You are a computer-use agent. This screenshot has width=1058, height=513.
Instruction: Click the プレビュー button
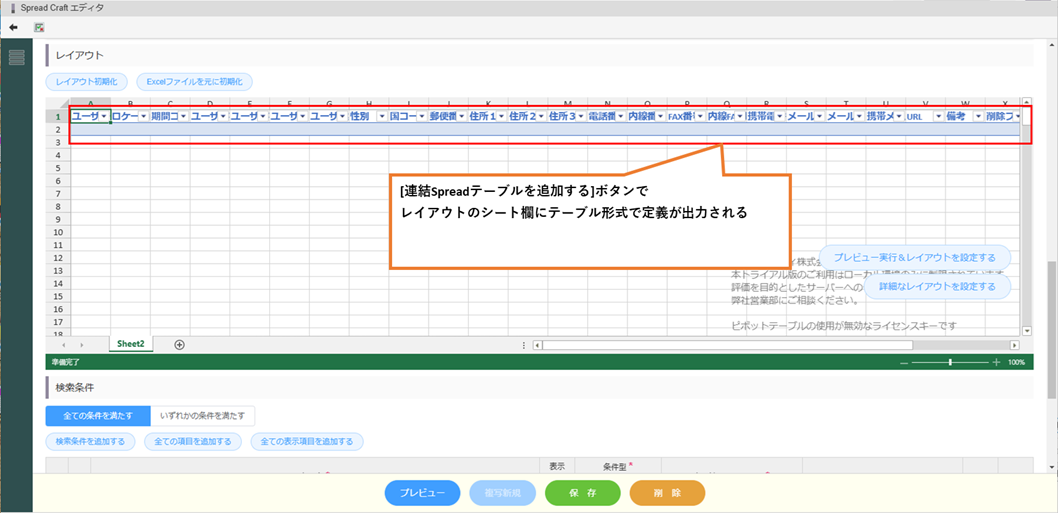click(422, 493)
